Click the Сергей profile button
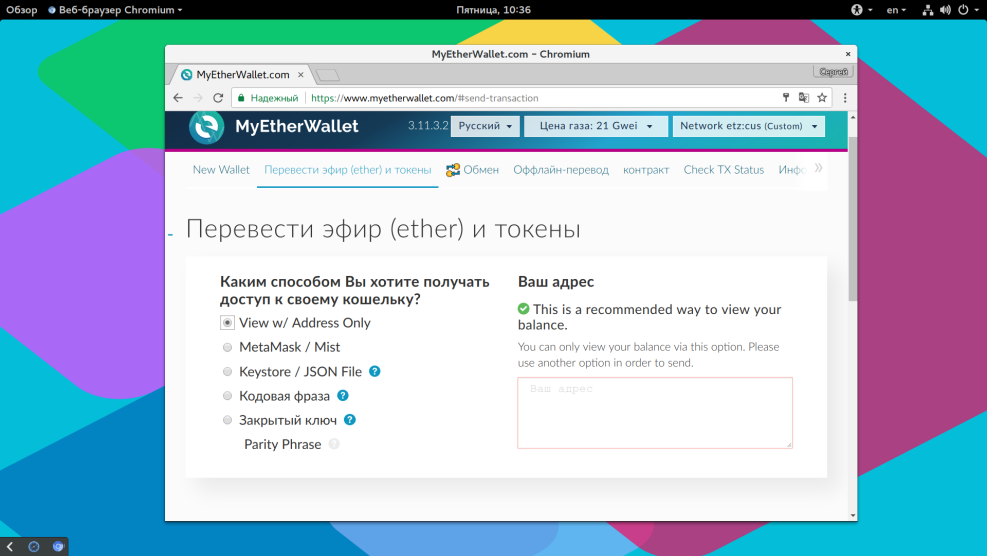Image resolution: width=987 pixels, height=556 pixels. tap(833, 72)
